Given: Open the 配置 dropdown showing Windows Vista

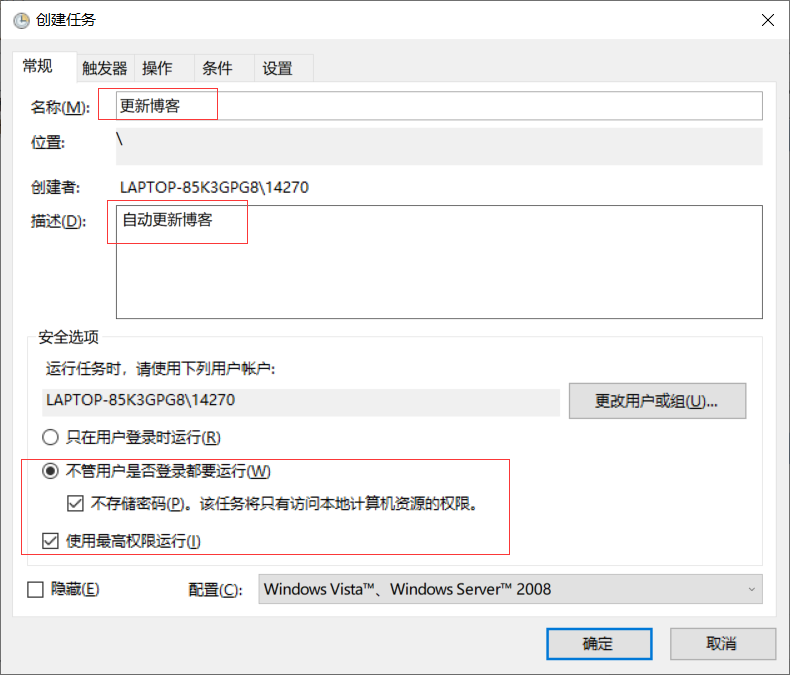Looking at the screenshot, I should pos(510,589).
